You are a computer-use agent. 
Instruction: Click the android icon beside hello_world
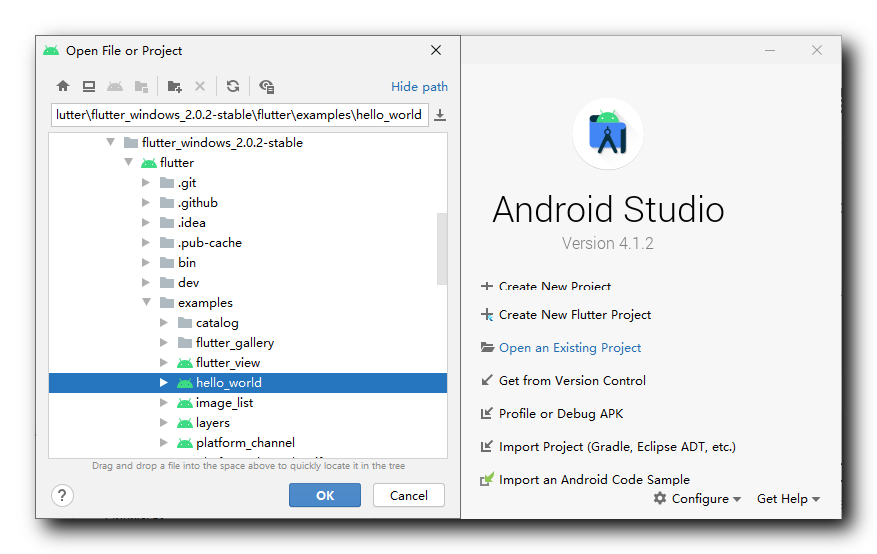(x=185, y=383)
